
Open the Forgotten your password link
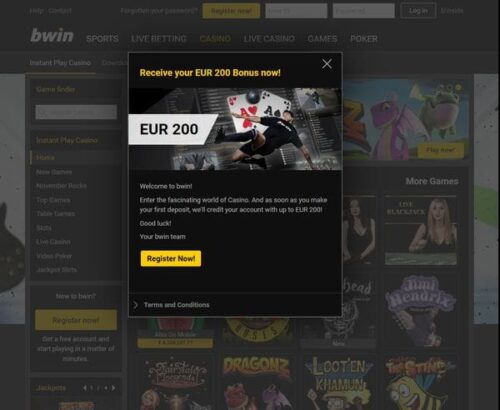[159, 11]
